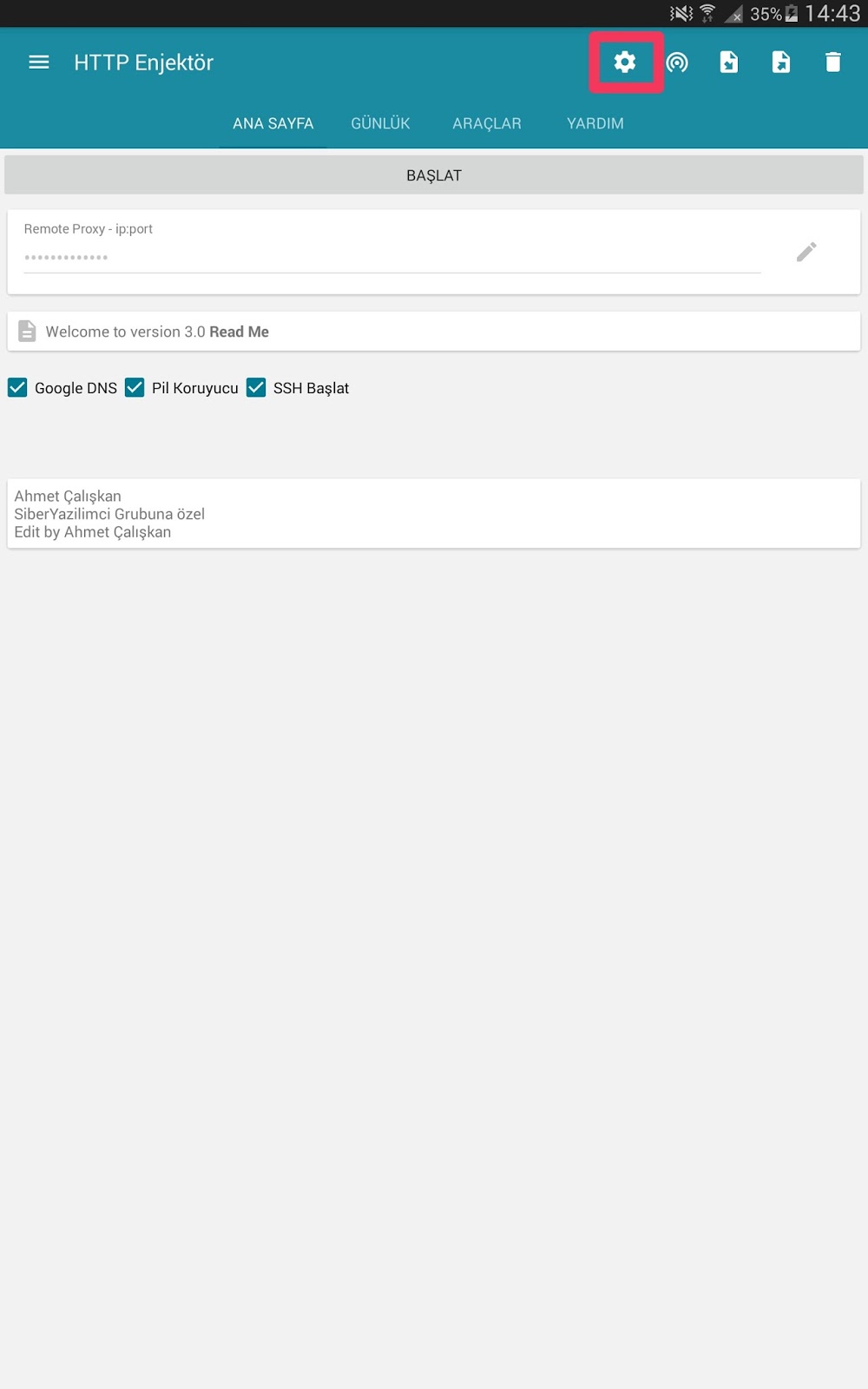Tap the Ahmet Çalışkan info card
Screen dimensions: 868x1389
click(434, 514)
